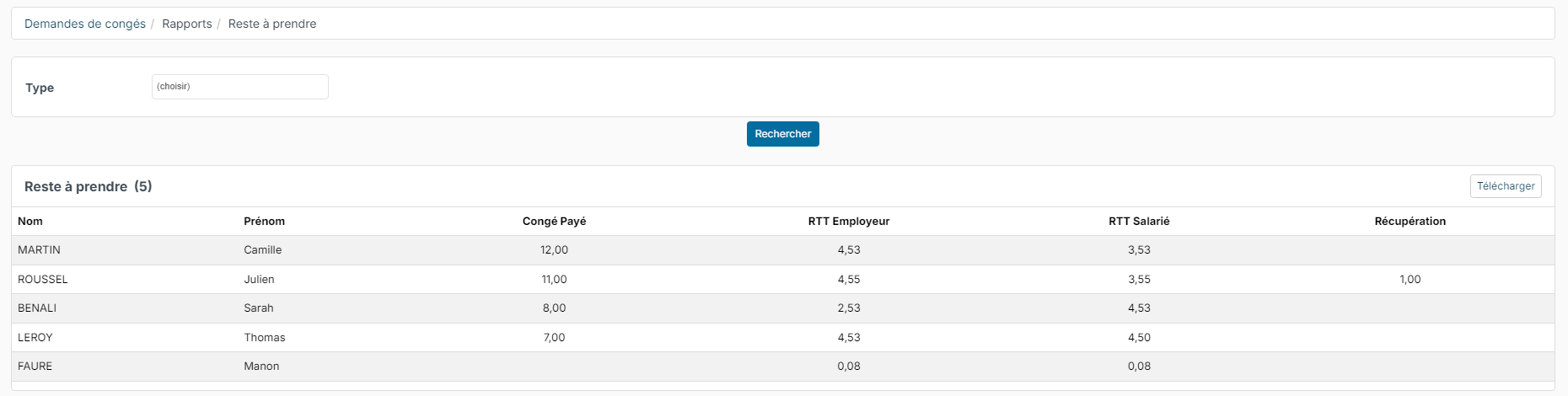1568x396 pixels.
Task: Select the MARTIN name cell
Action: point(39,250)
